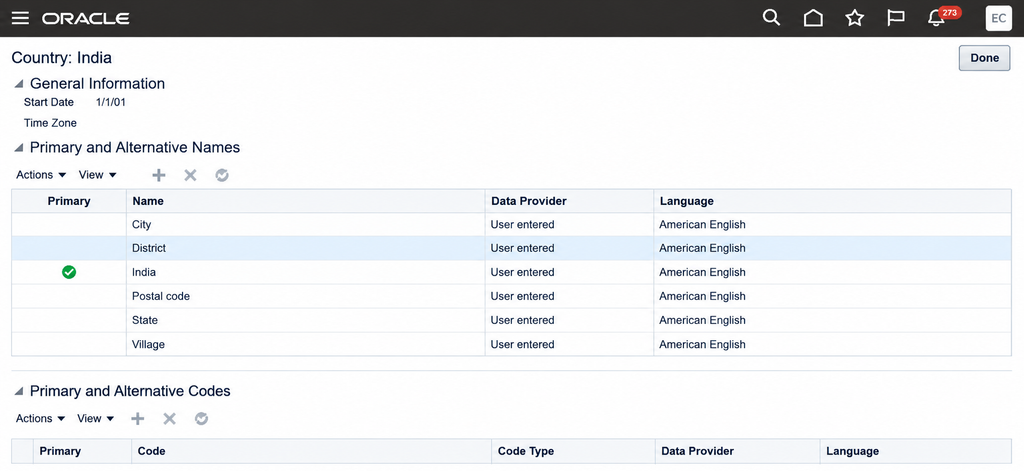This screenshot has height=471, width=1024.
Task: Open Actions dropdown in Names section
Action: (x=41, y=175)
